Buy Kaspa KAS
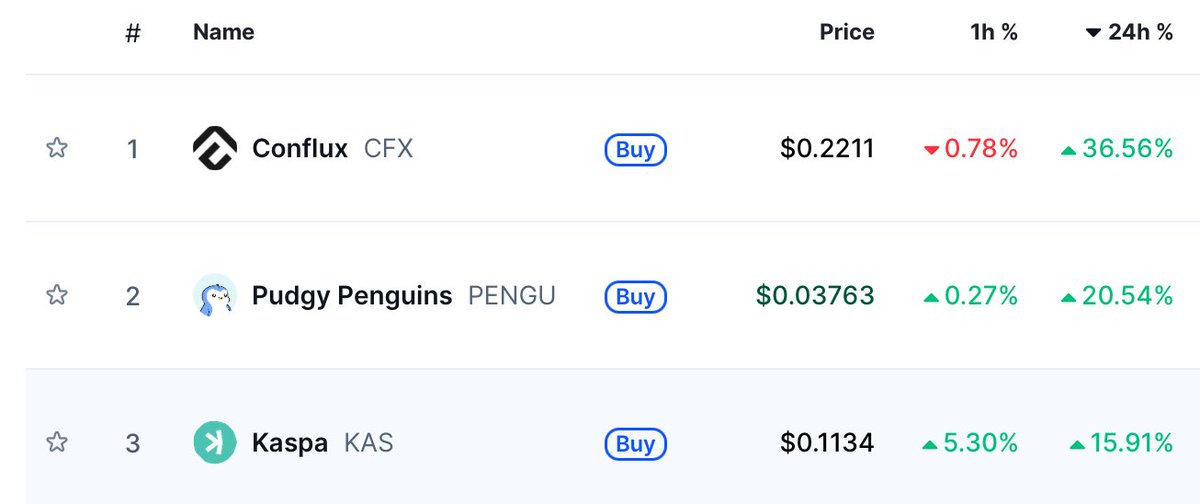 click(x=635, y=443)
